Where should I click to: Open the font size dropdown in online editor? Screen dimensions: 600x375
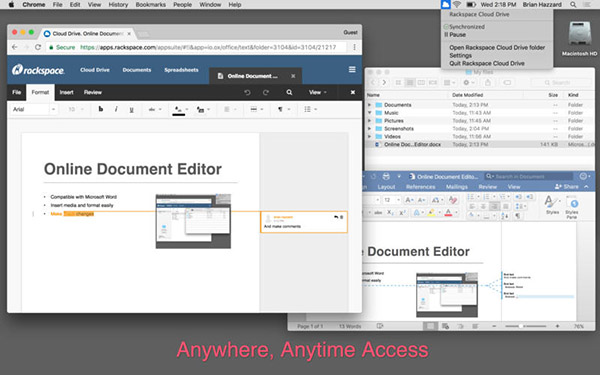[75, 109]
